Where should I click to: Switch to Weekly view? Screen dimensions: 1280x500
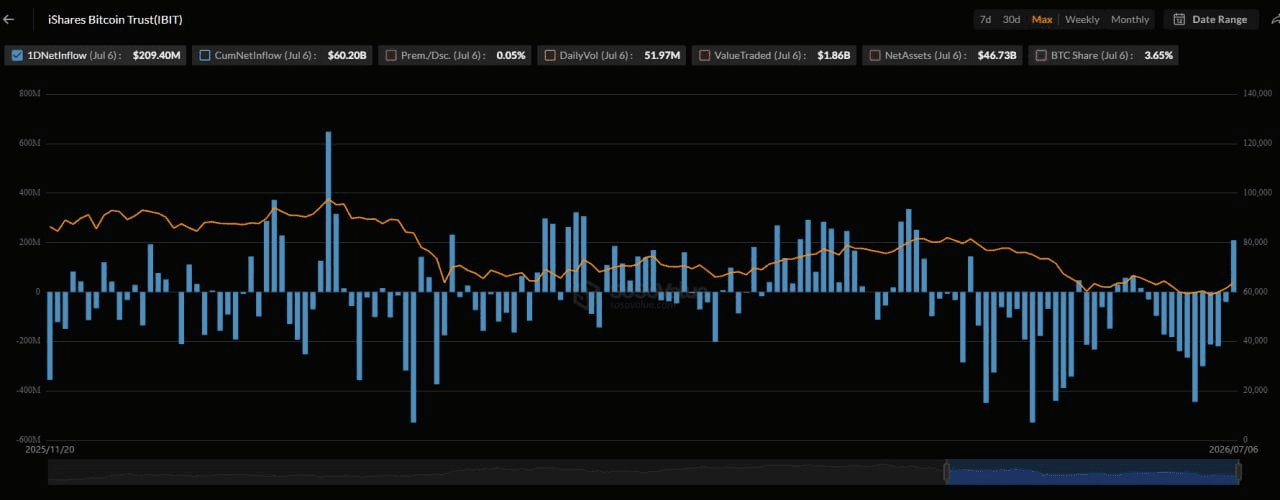[1082, 19]
